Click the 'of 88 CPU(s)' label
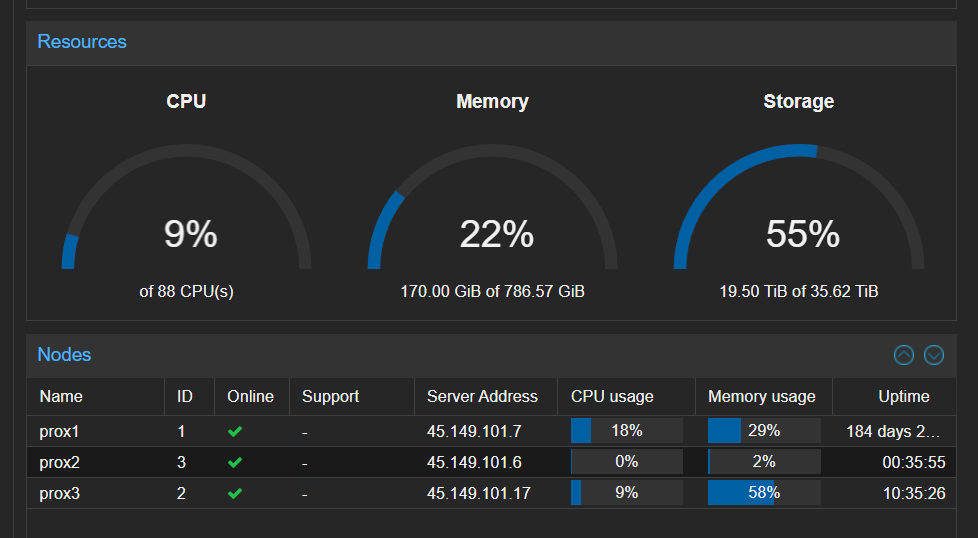978x538 pixels. tap(186, 292)
